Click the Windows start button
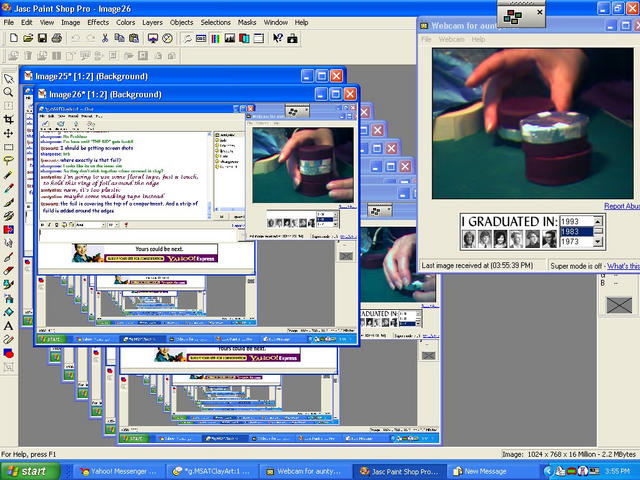 pyautogui.click(x=29, y=471)
